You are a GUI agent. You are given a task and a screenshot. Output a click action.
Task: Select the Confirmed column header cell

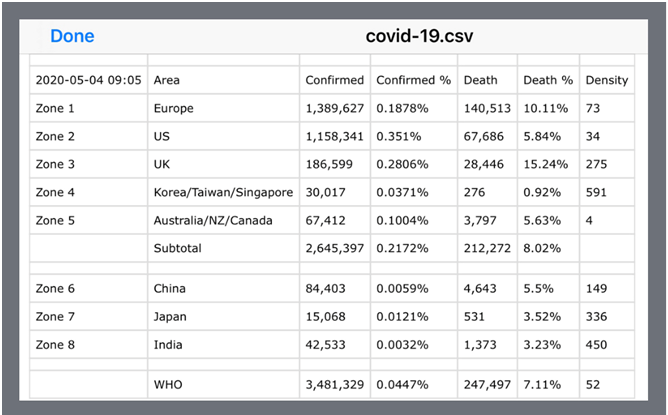click(333, 80)
